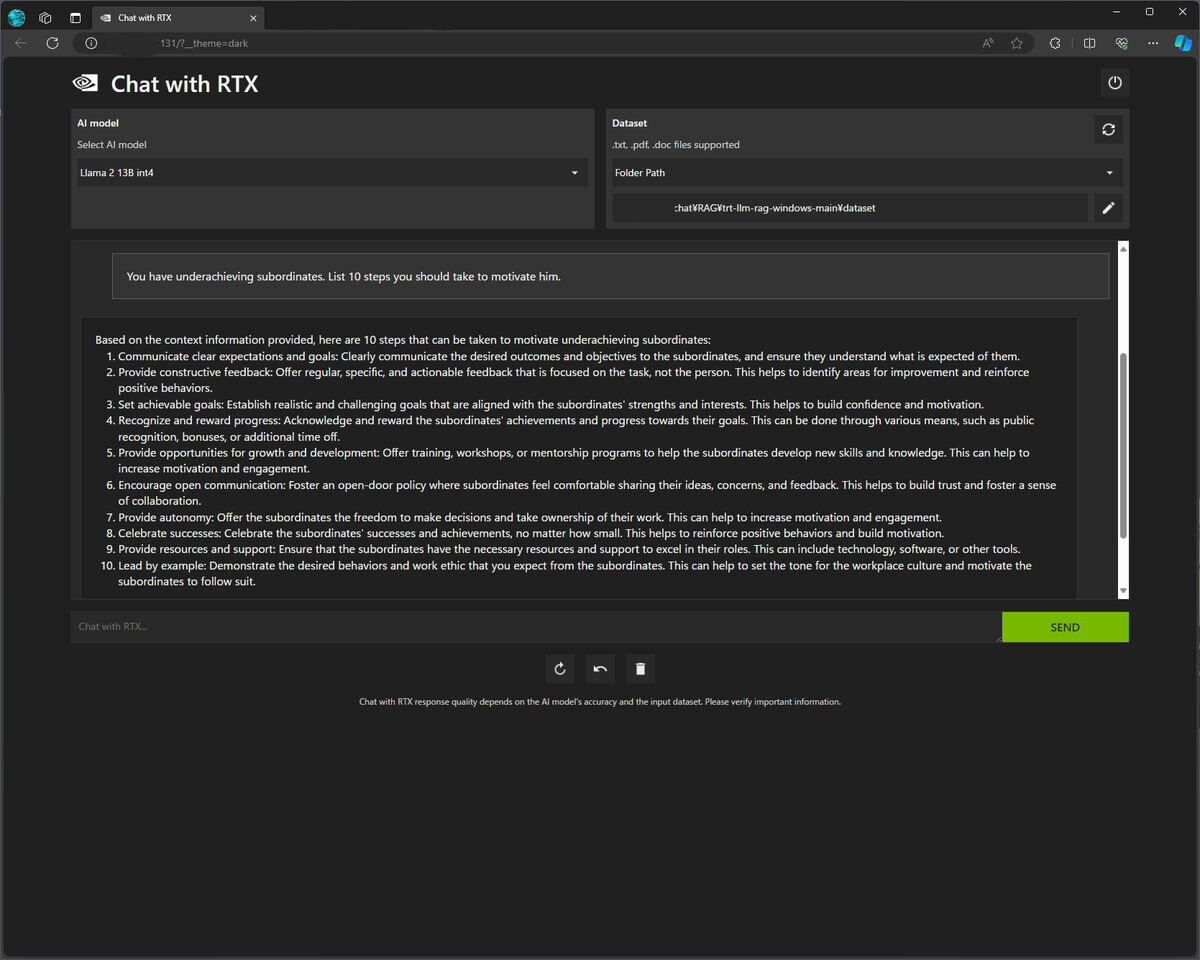Click the response quality disclaimer text
The width and height of the screenshot is (1200, 960).
point(600,702)
